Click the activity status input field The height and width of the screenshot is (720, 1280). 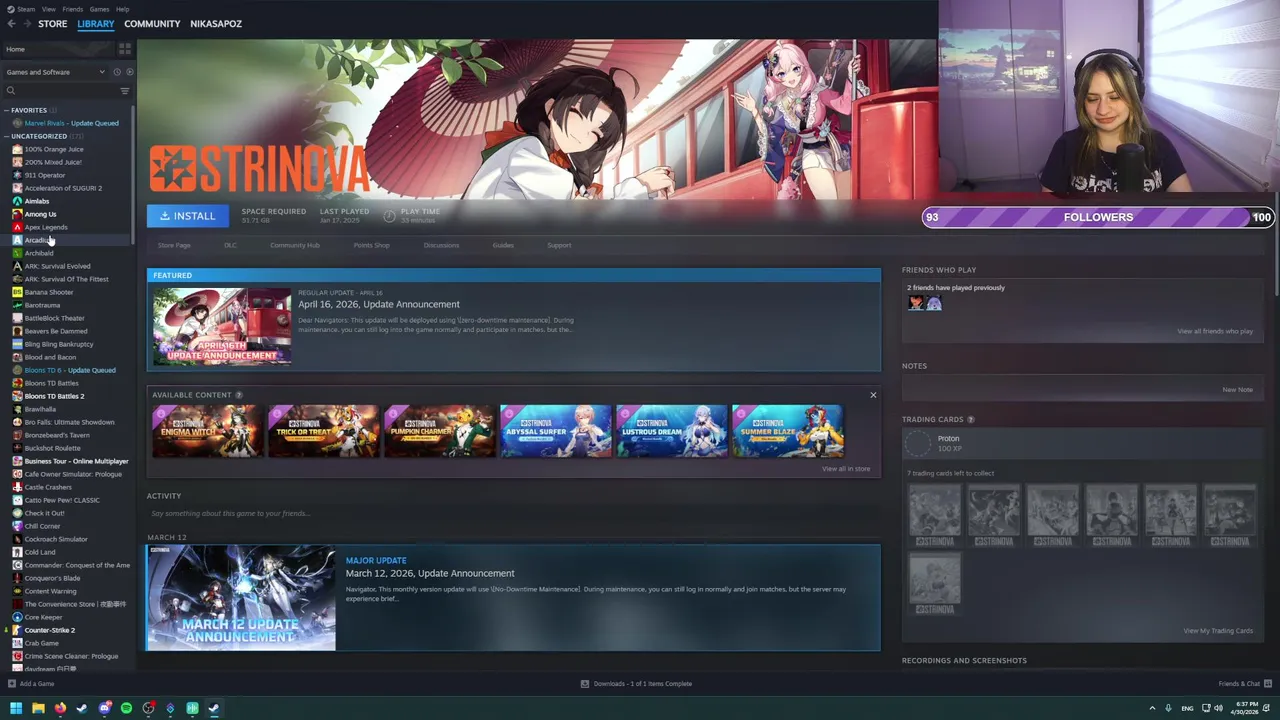513,514
